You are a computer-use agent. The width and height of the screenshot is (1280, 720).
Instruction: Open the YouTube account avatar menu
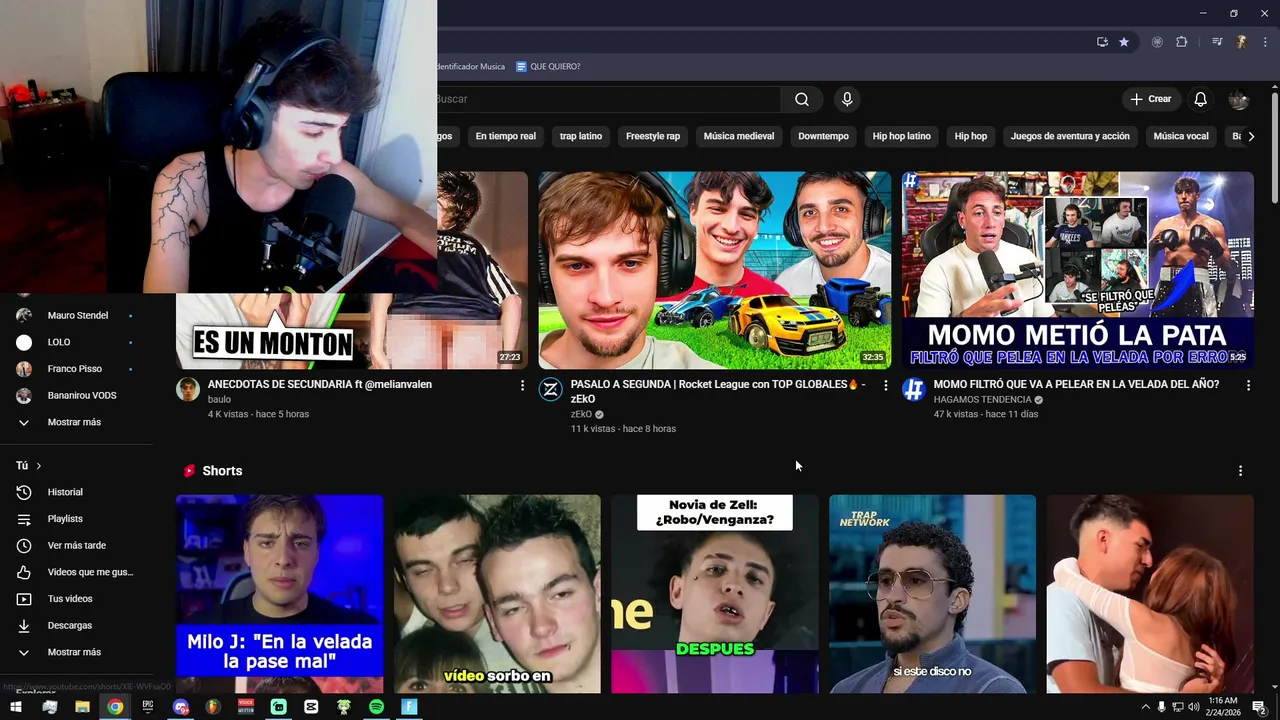(x=1239, y=99)
